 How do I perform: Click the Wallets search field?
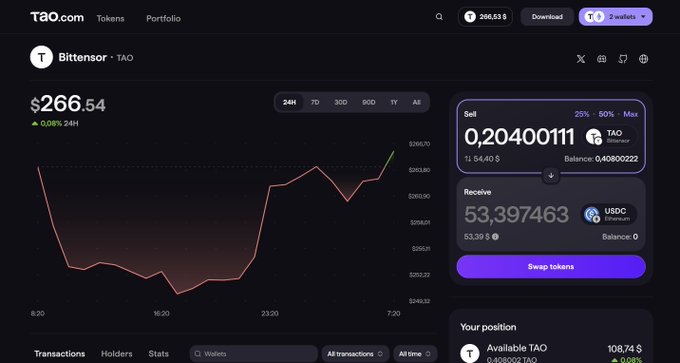coord(254,354)
